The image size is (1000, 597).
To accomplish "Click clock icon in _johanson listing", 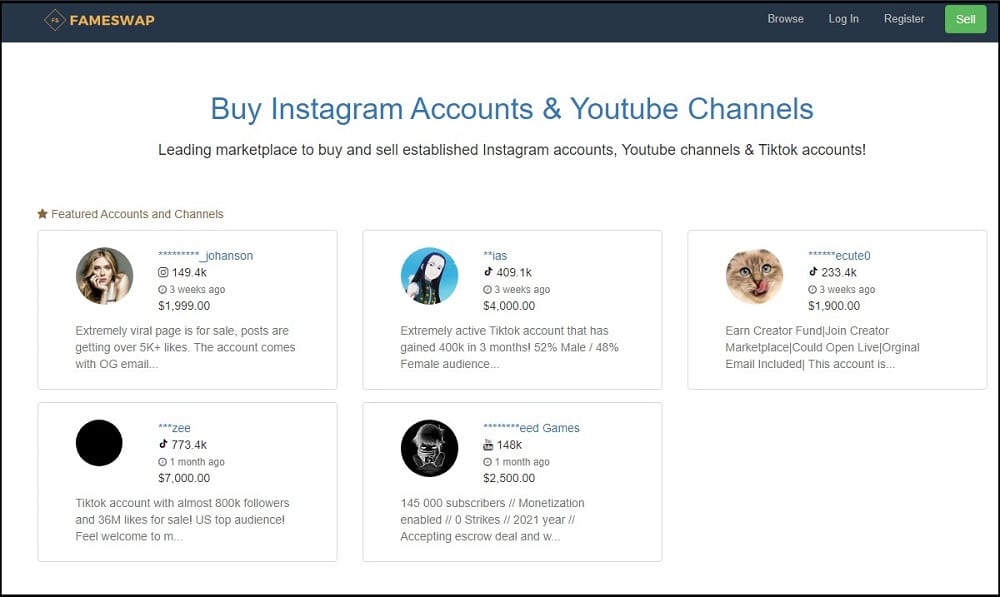I will (x=162, y=290).
